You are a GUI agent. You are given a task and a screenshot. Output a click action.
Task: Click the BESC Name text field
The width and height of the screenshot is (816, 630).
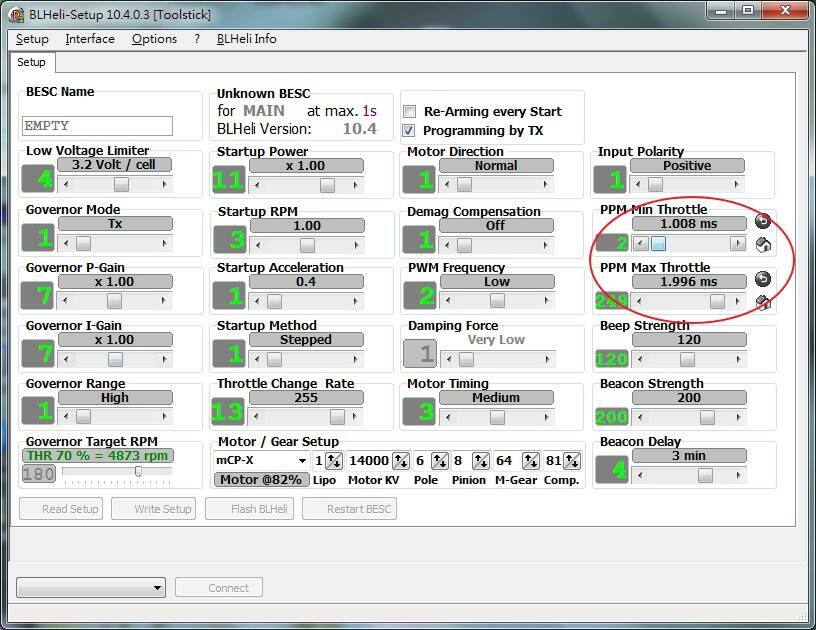97,126
